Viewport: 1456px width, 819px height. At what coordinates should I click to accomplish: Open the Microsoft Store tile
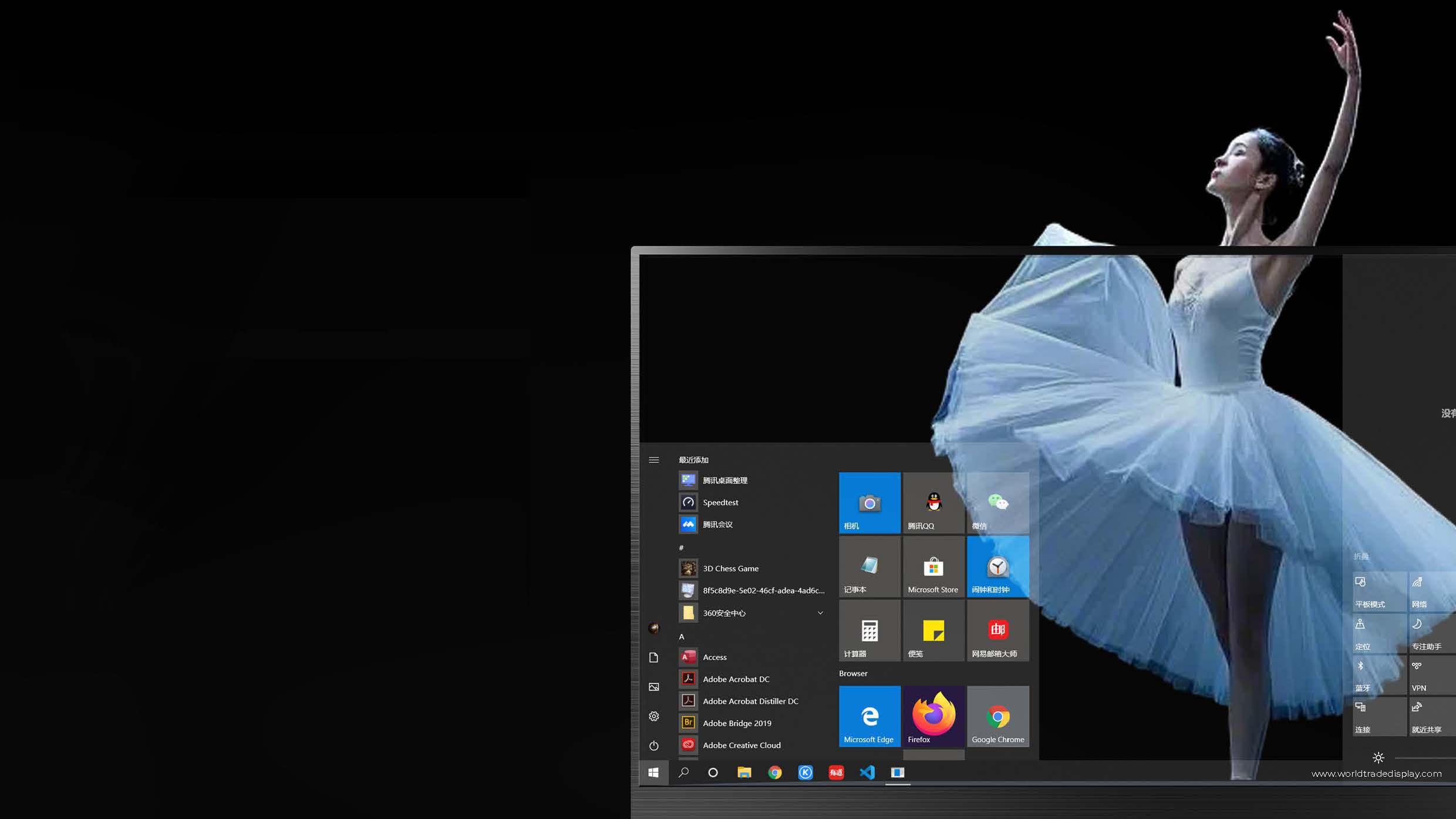[933, 567]
